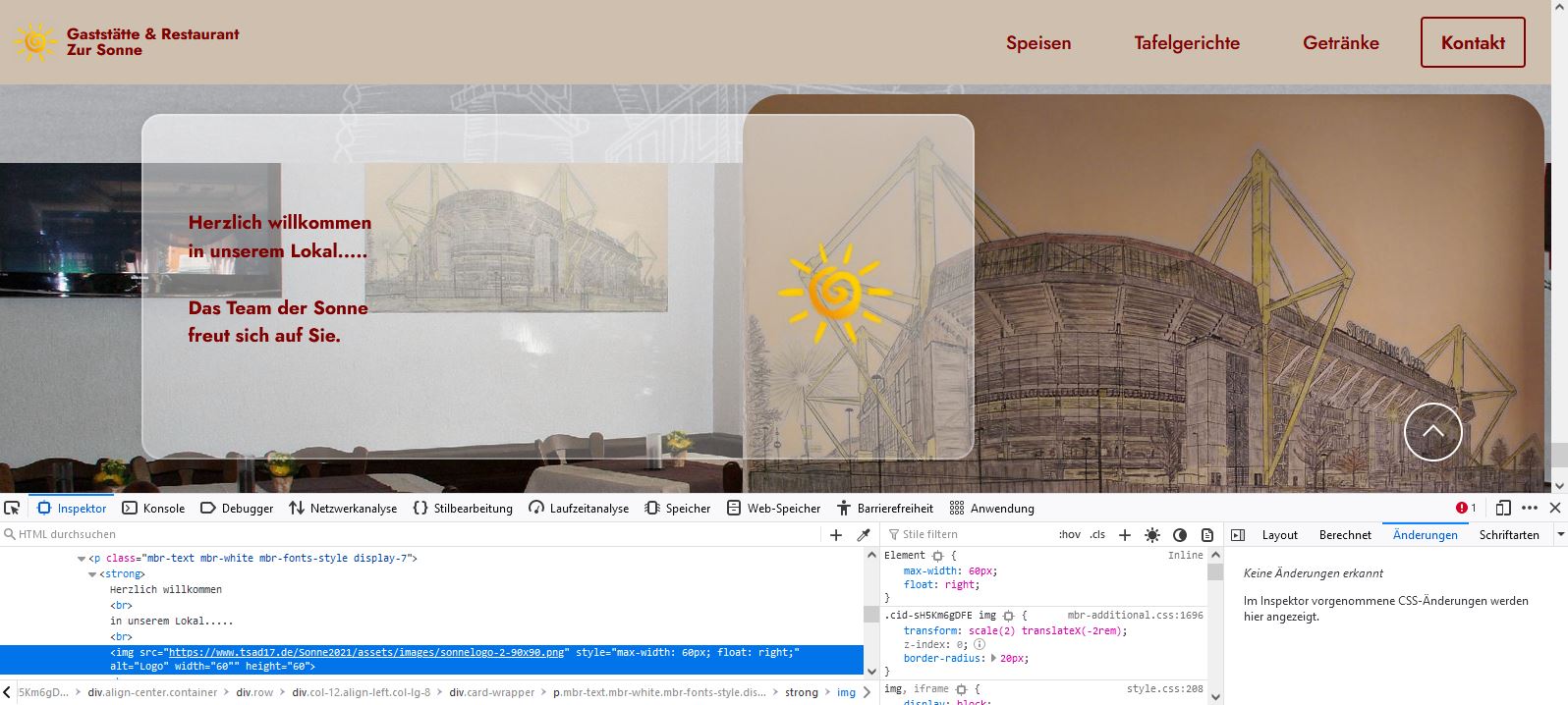This screenshot has width=1568, height=705.
Task: Open the Netzwerkanalyse tab
Action: 343,508
